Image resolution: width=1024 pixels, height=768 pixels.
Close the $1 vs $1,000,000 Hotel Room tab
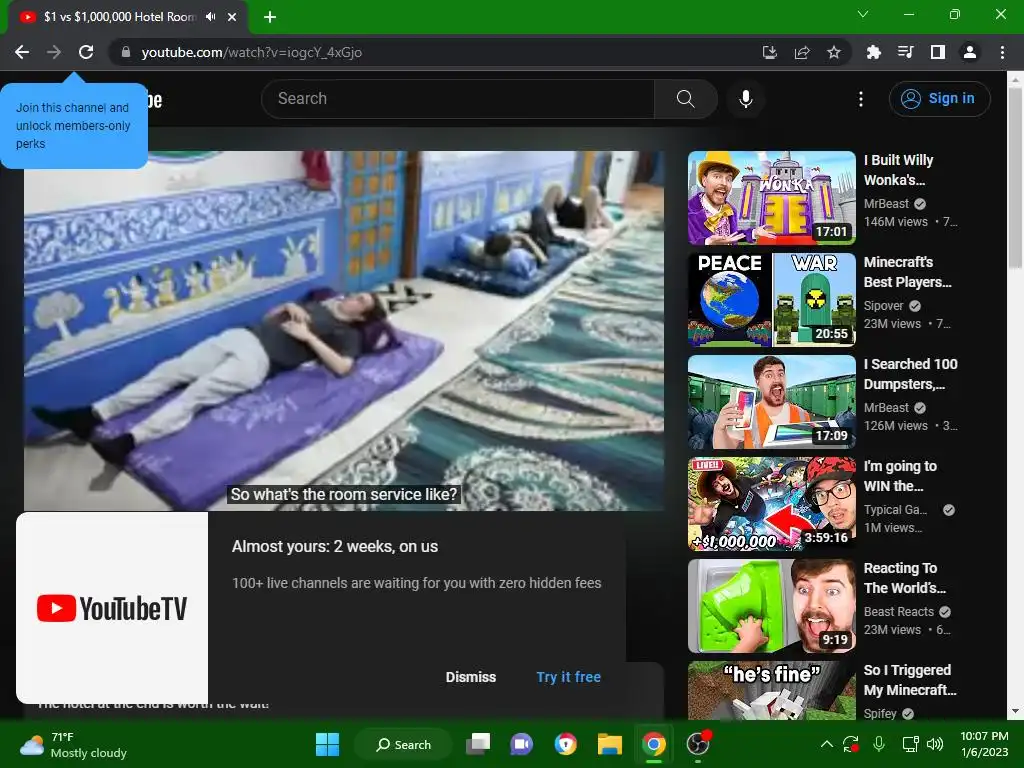point(232,17)
